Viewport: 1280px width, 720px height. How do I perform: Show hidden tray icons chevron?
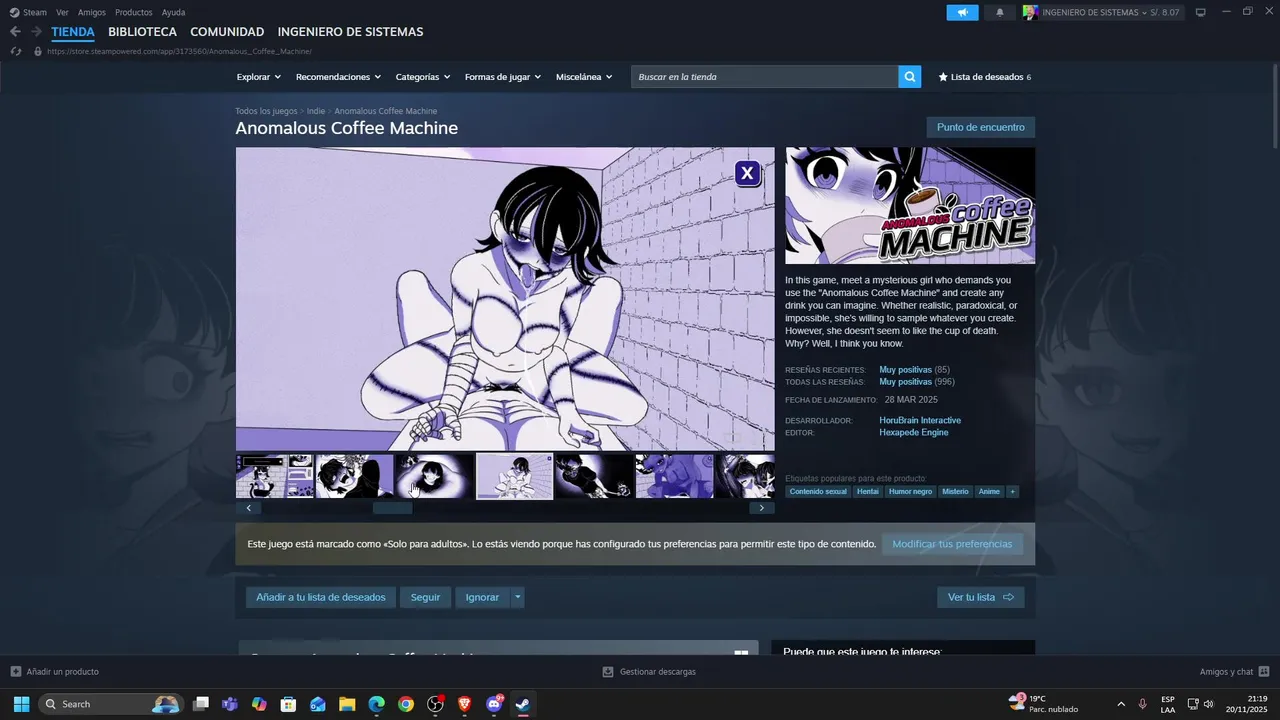pyautogui.click(x=1121, y=704)
